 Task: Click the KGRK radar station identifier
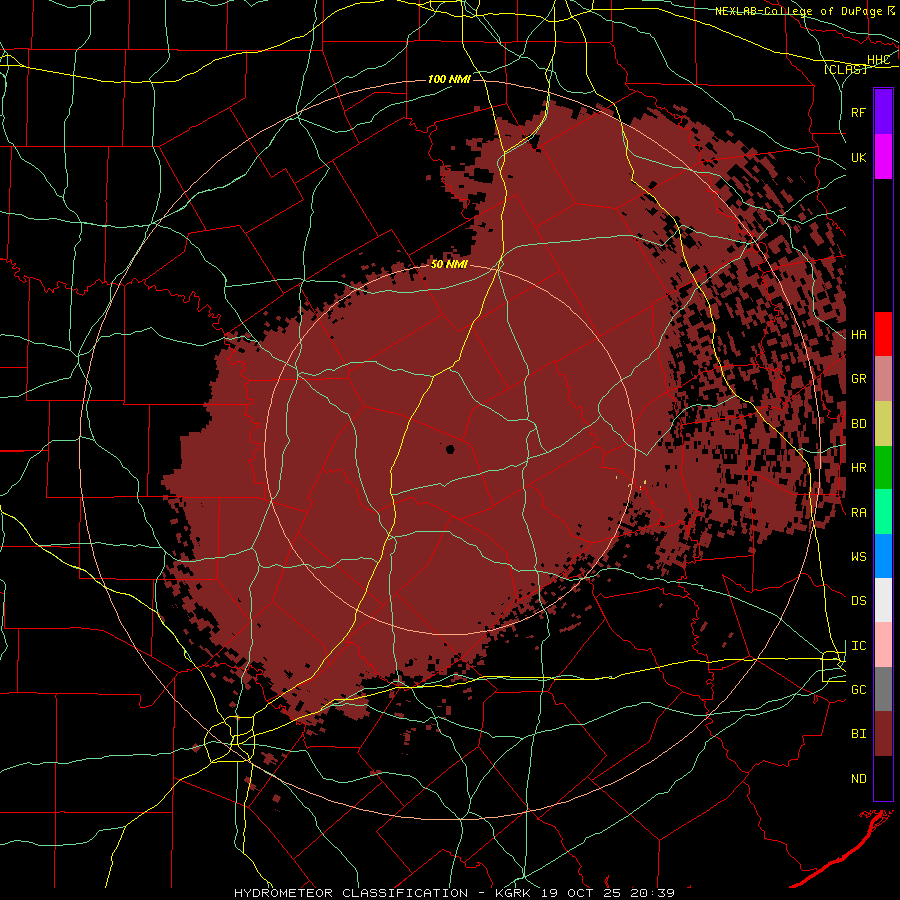pyautogui.click(x=514, y=893)
